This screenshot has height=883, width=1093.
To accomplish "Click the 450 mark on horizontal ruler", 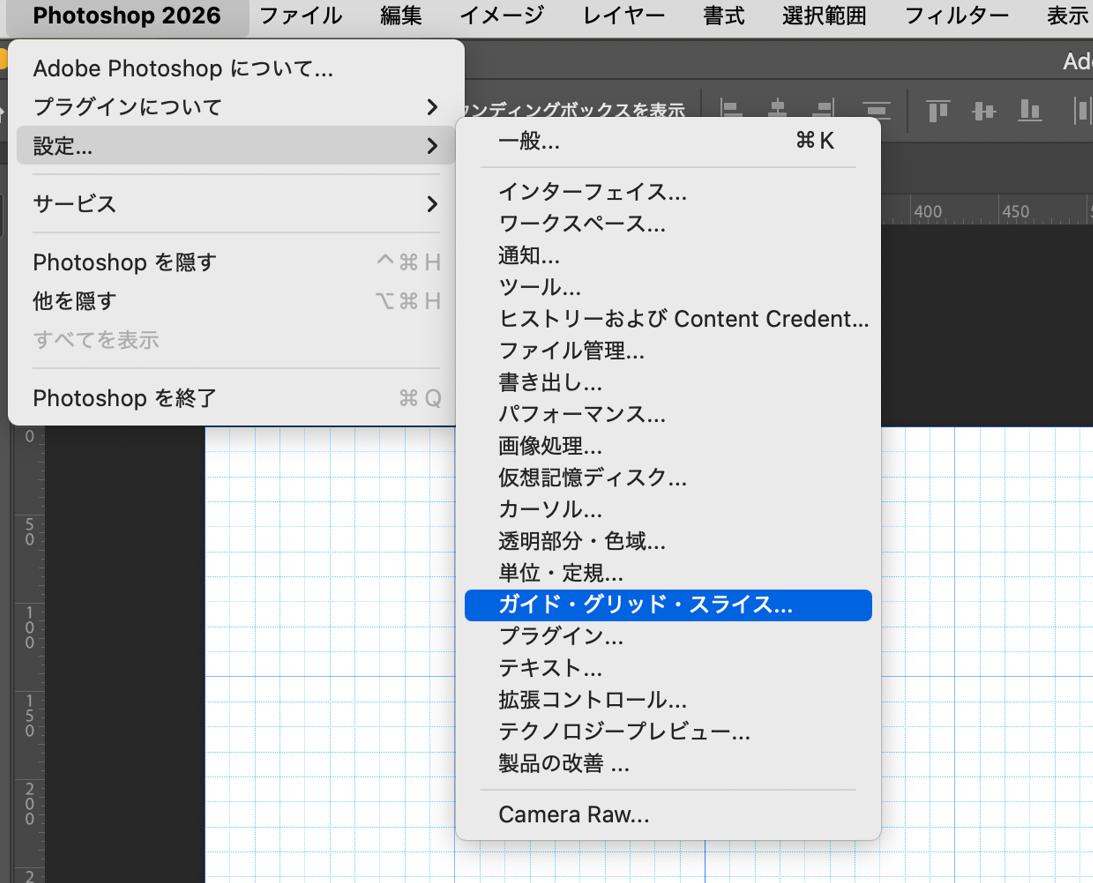I will 1016,211.
